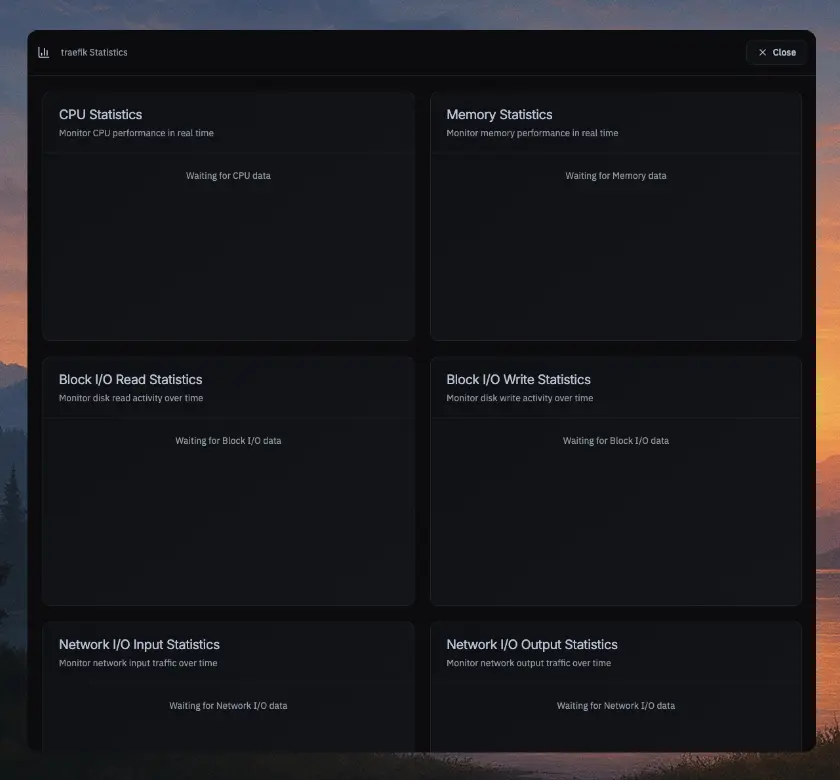
Task: Close the traefik Statistics dialog
Action: pyautogui.click(x=776, y=52)
